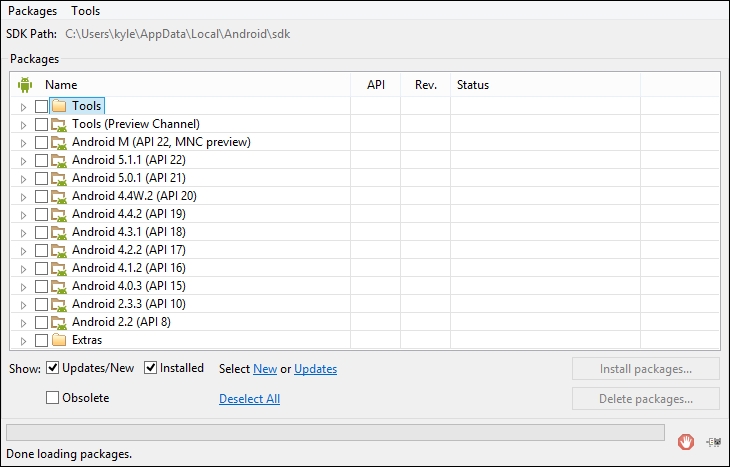
Task: Click the Android 5.1.1 package folder icon
Action: click(x=59, y=160)
